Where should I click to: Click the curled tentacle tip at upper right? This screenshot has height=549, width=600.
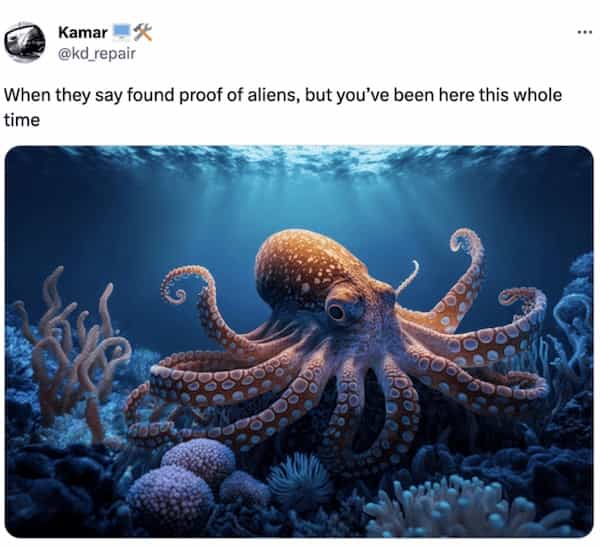tap(468, 245)
